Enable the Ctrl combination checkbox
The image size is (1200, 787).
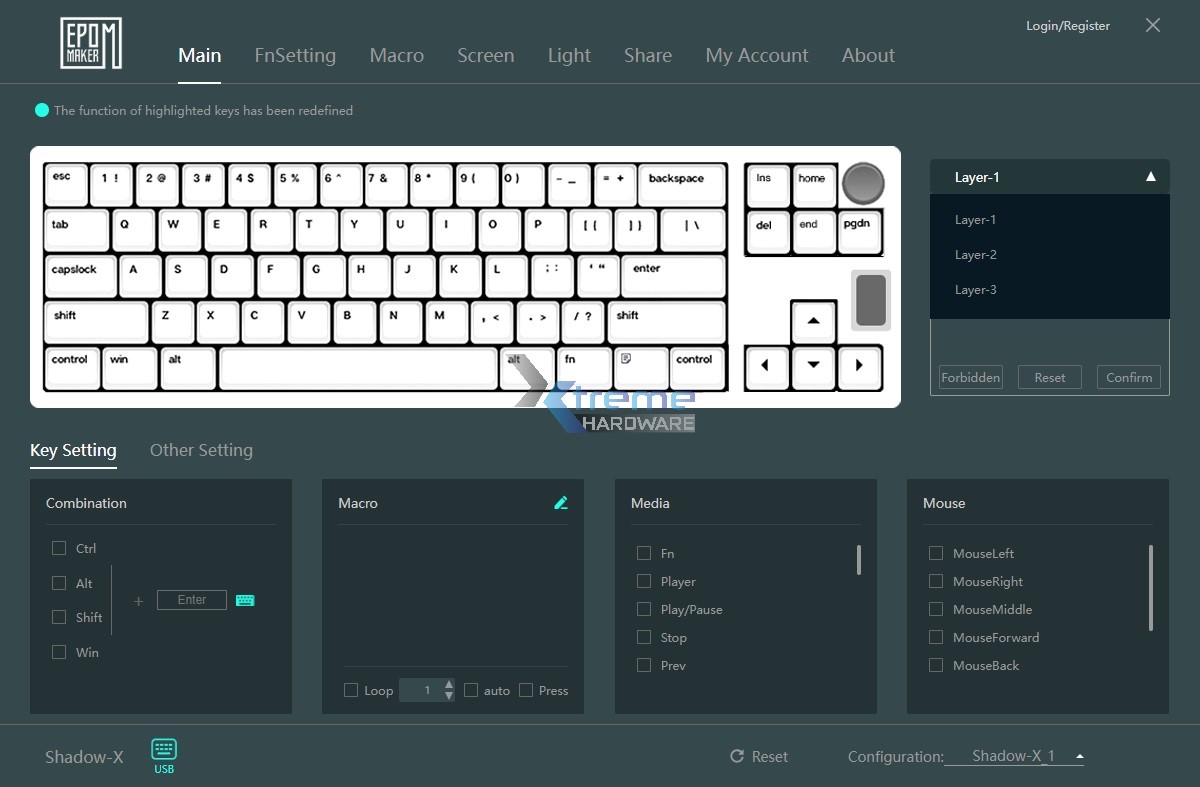tap(59, 548)
